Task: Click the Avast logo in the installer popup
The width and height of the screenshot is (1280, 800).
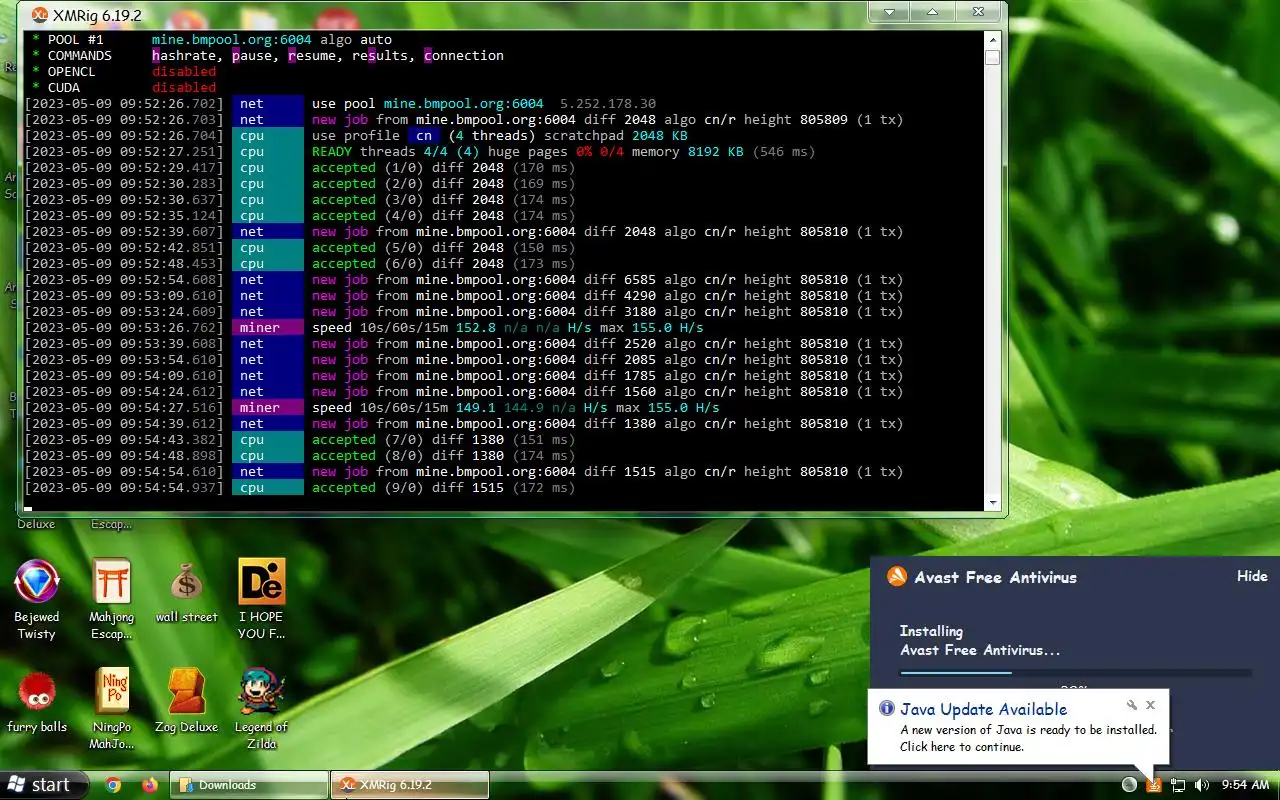Action: [x=897, y=576]
